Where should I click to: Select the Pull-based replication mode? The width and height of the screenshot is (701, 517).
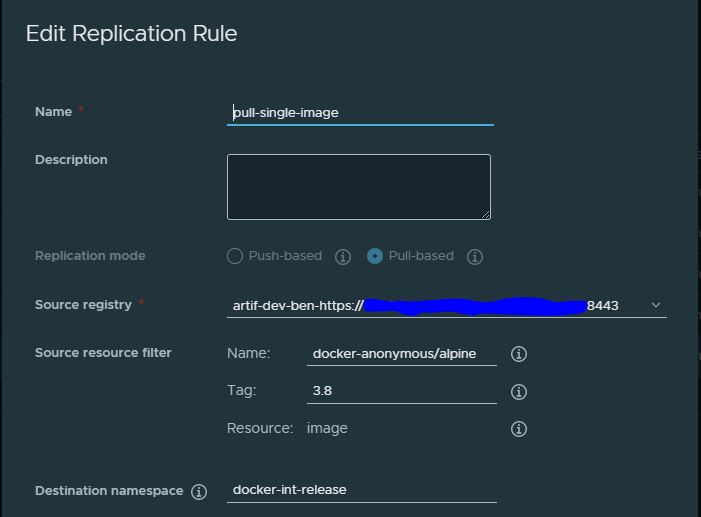375,256
